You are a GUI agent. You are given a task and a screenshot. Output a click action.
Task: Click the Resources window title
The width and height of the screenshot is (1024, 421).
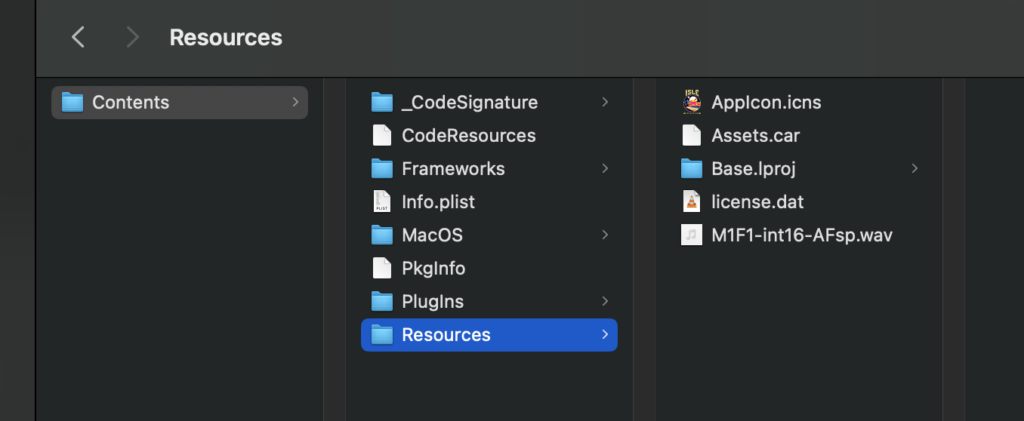pyautogui.click(x=226, y=37)
